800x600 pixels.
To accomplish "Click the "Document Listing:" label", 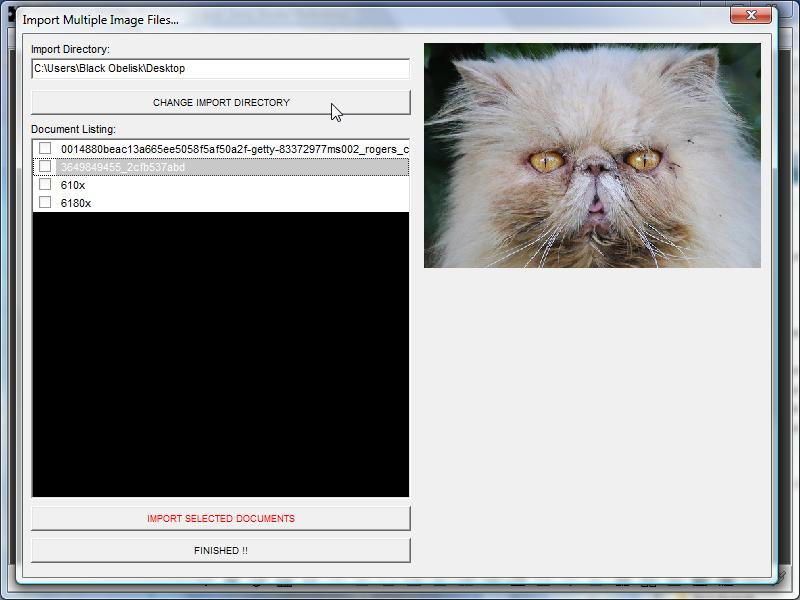I will tap(73, 129).
